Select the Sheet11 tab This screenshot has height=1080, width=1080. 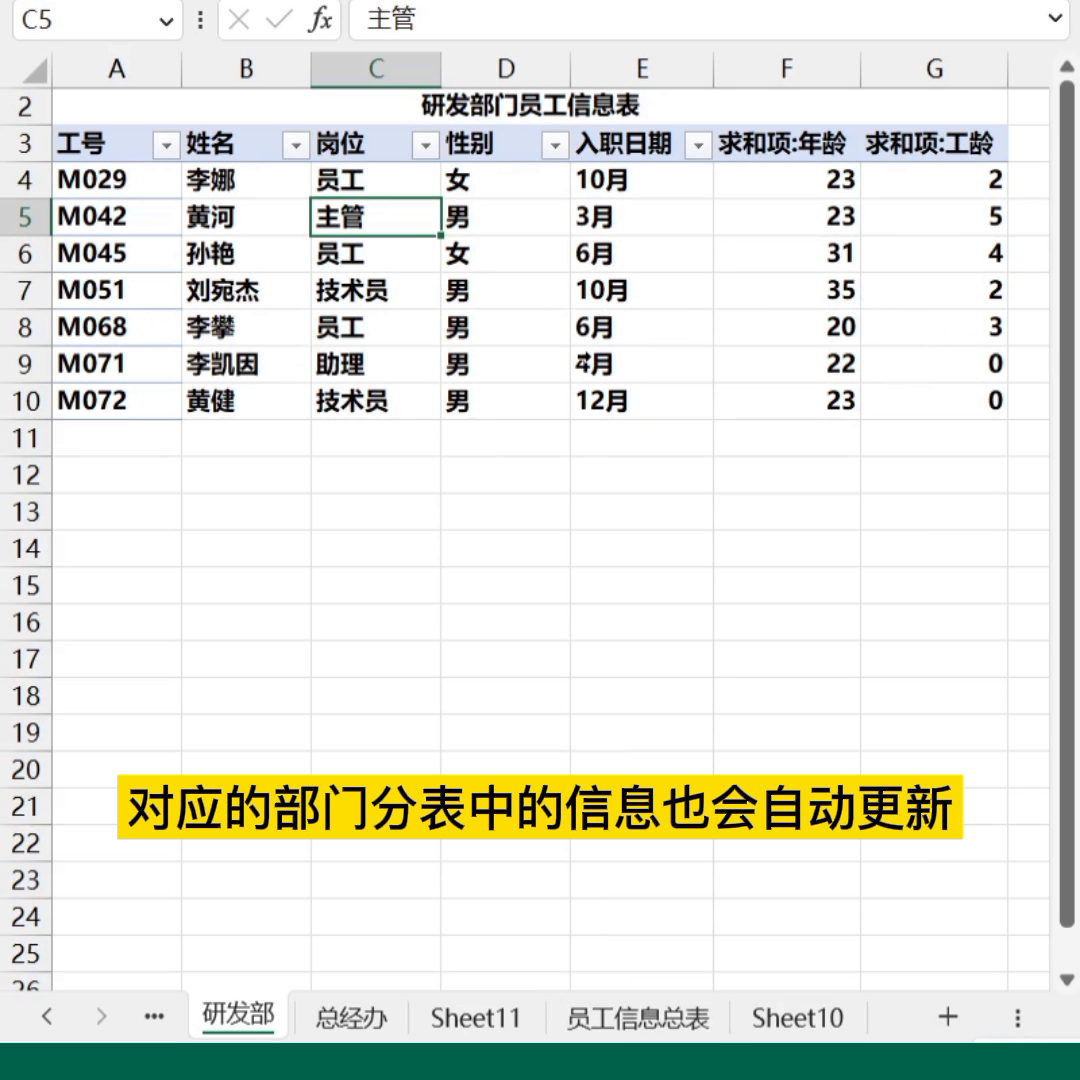tap(475, 1017)
